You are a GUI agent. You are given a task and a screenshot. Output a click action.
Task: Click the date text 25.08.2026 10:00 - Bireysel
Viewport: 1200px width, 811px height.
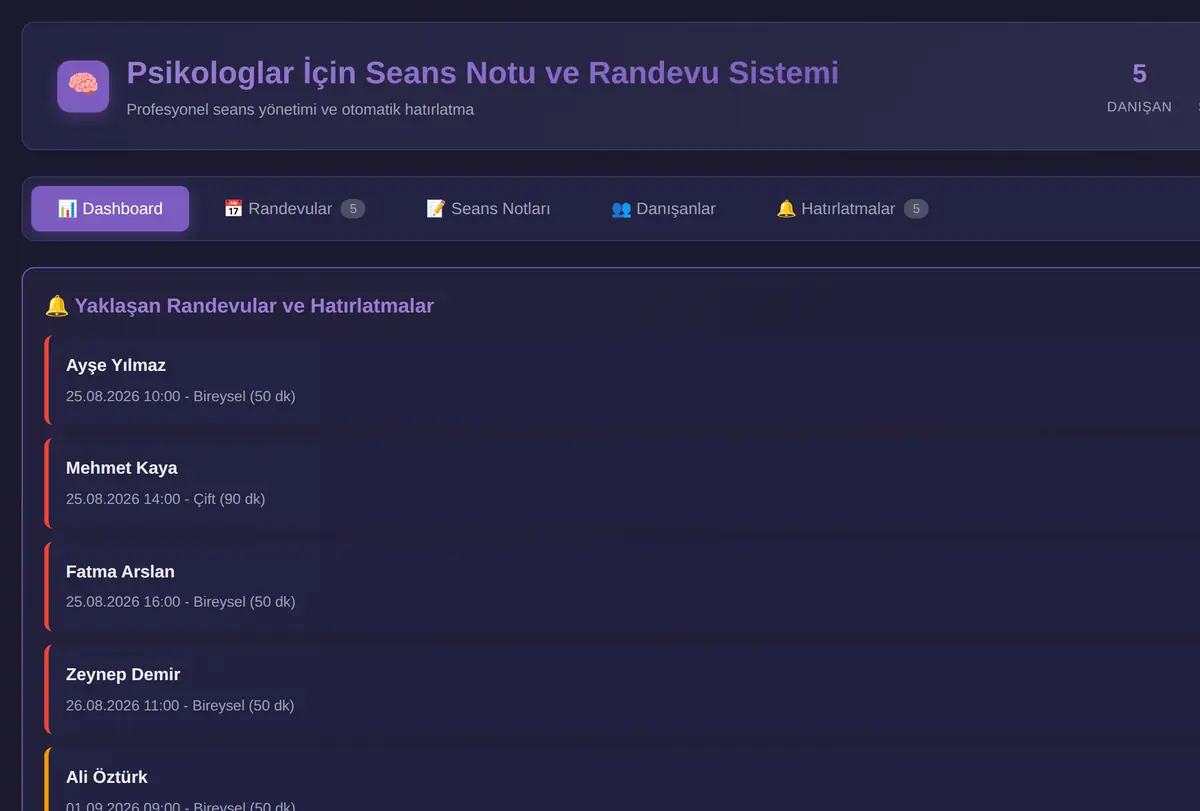pos(180,396)
